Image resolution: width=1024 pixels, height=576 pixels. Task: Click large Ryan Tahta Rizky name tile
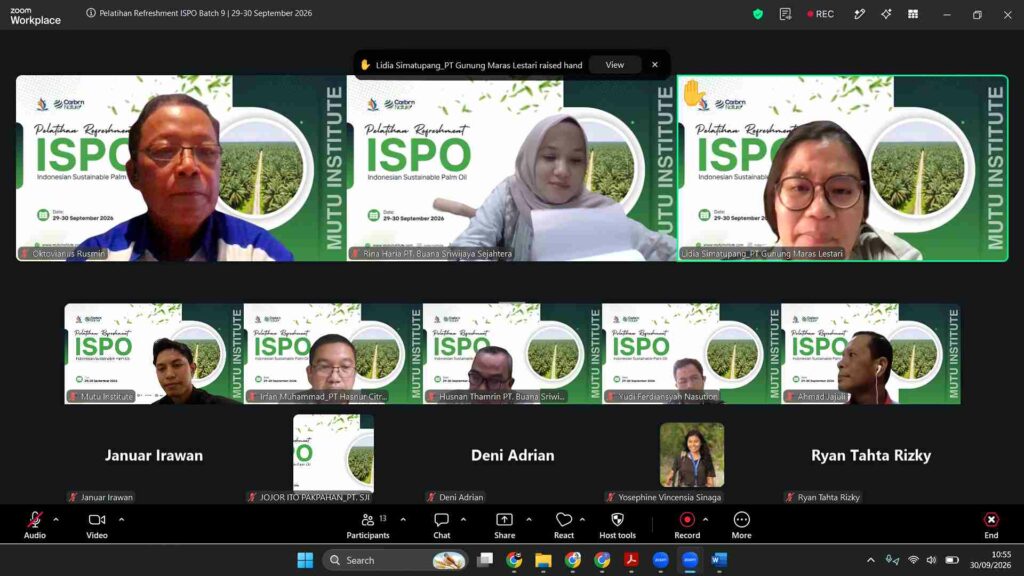[871, 455]
